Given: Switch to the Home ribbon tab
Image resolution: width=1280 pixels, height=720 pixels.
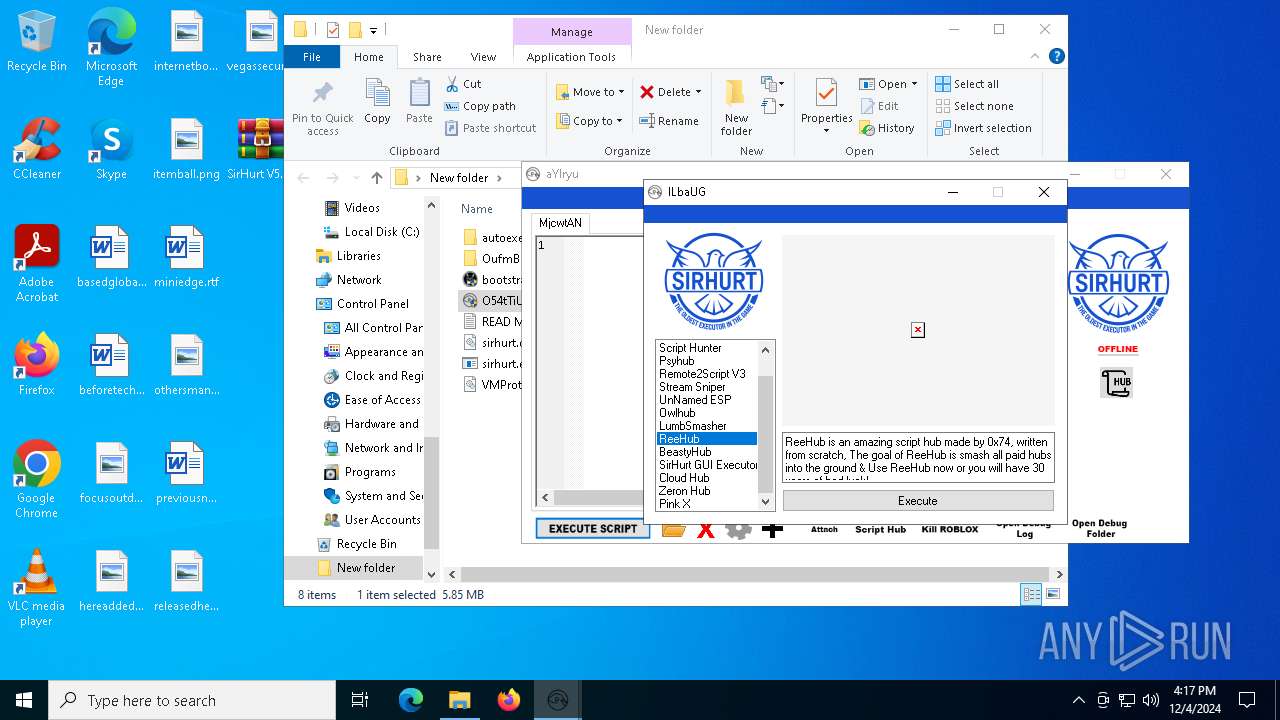Looking at the screenshot, I should pyautogui.click(x=368, y=57).
